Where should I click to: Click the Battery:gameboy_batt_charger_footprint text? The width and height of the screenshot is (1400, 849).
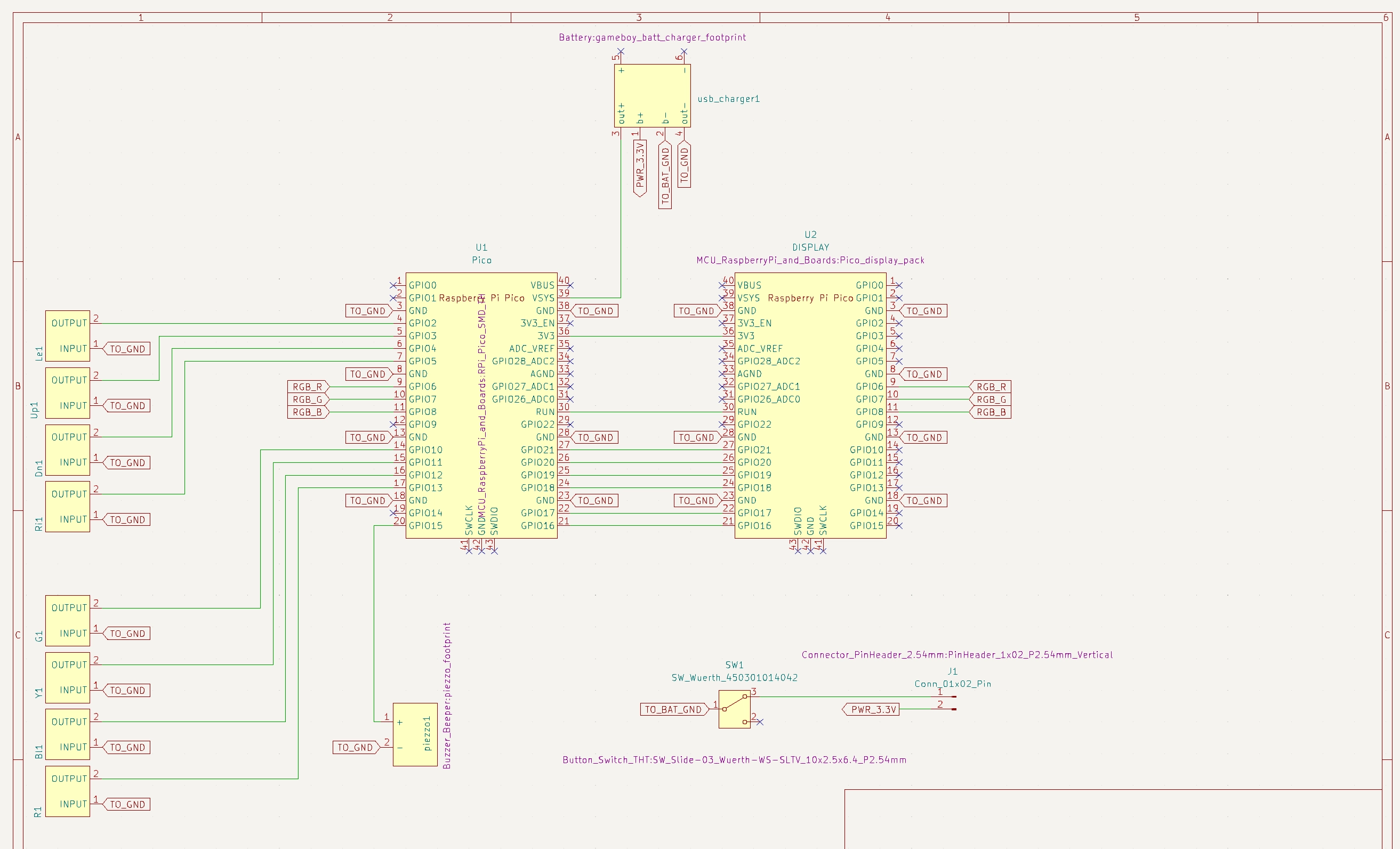click(x=652, y=37)
